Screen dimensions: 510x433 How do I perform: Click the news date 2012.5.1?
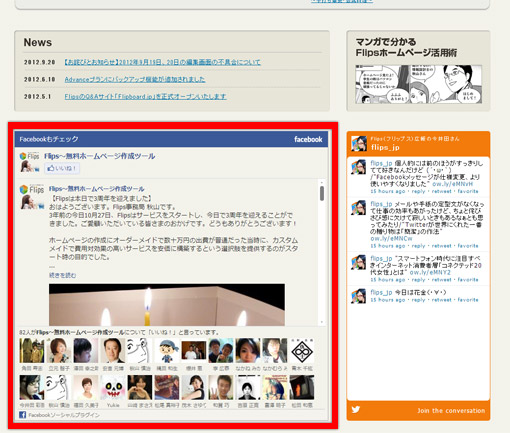(38, 96)
